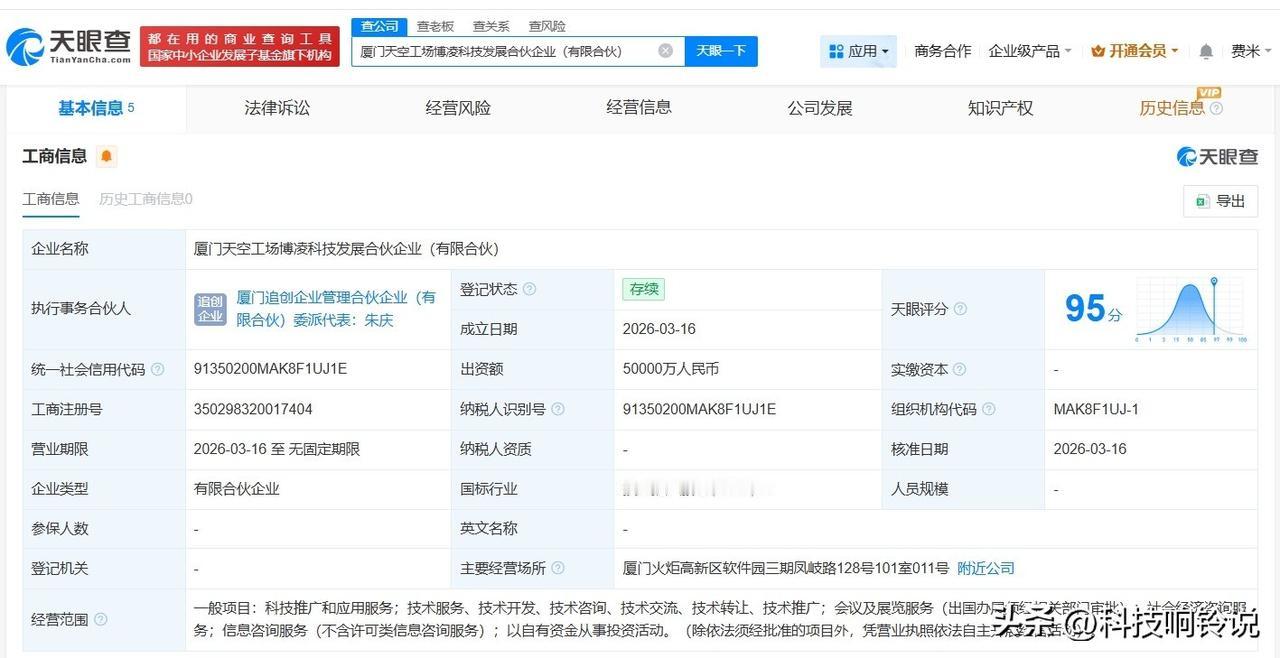The height and width of the screenshot is (658, 1280).
Task: Click the 天眼一下 search button
Action: coord(721,51)
